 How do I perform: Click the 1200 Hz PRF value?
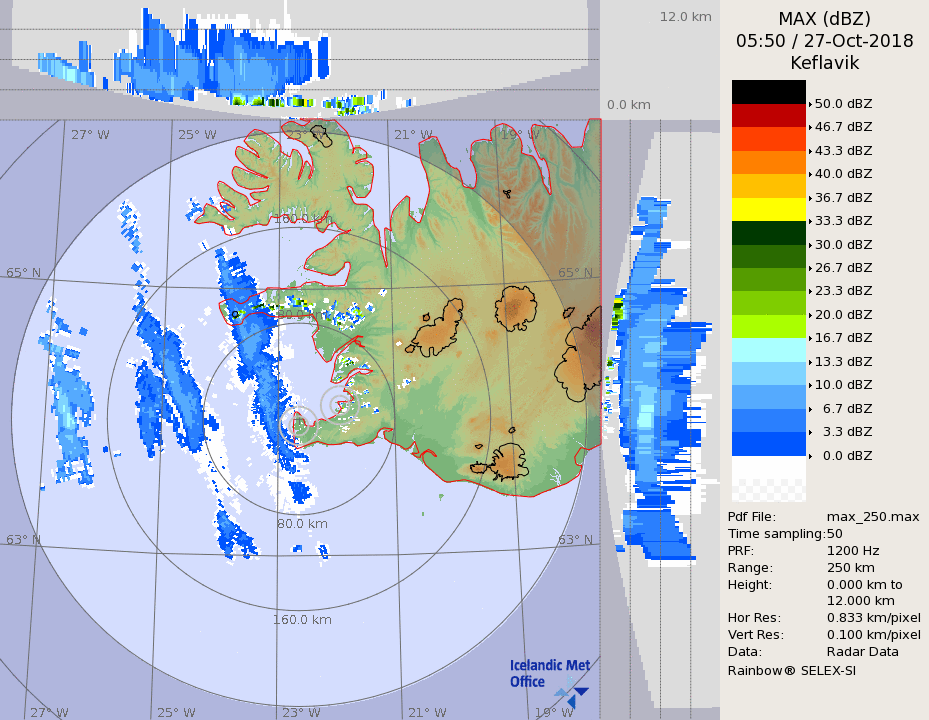tap(853, 550)
